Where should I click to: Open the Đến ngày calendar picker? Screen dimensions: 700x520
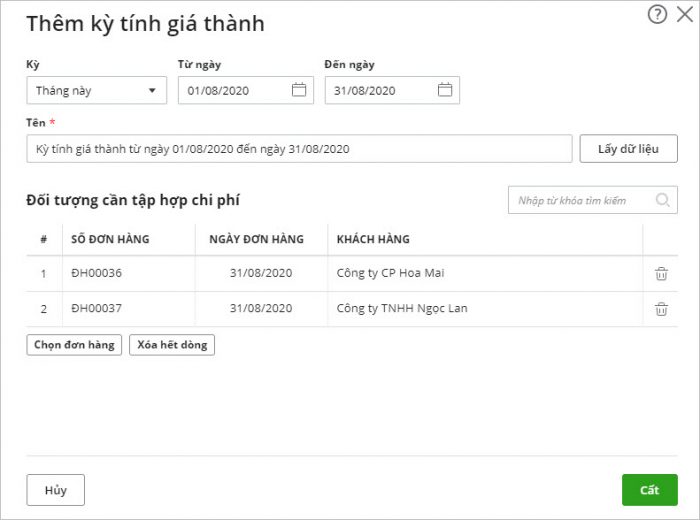(x=445, y=90)
